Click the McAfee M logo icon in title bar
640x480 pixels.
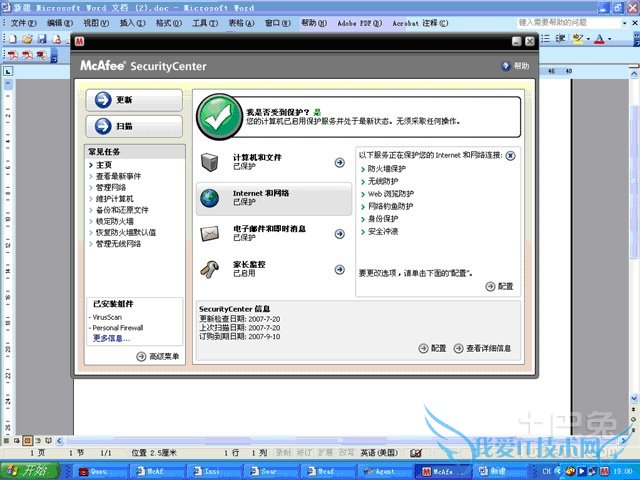[x=80, y=41]
